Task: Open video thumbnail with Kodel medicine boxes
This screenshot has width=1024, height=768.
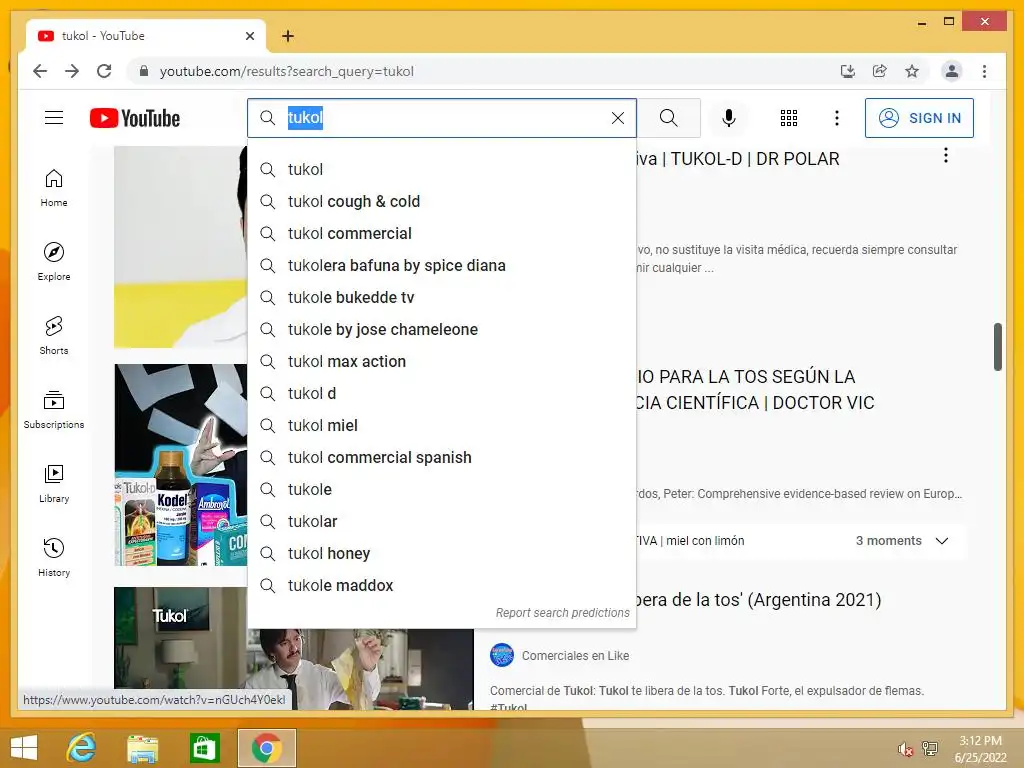Action: [181, 465]
